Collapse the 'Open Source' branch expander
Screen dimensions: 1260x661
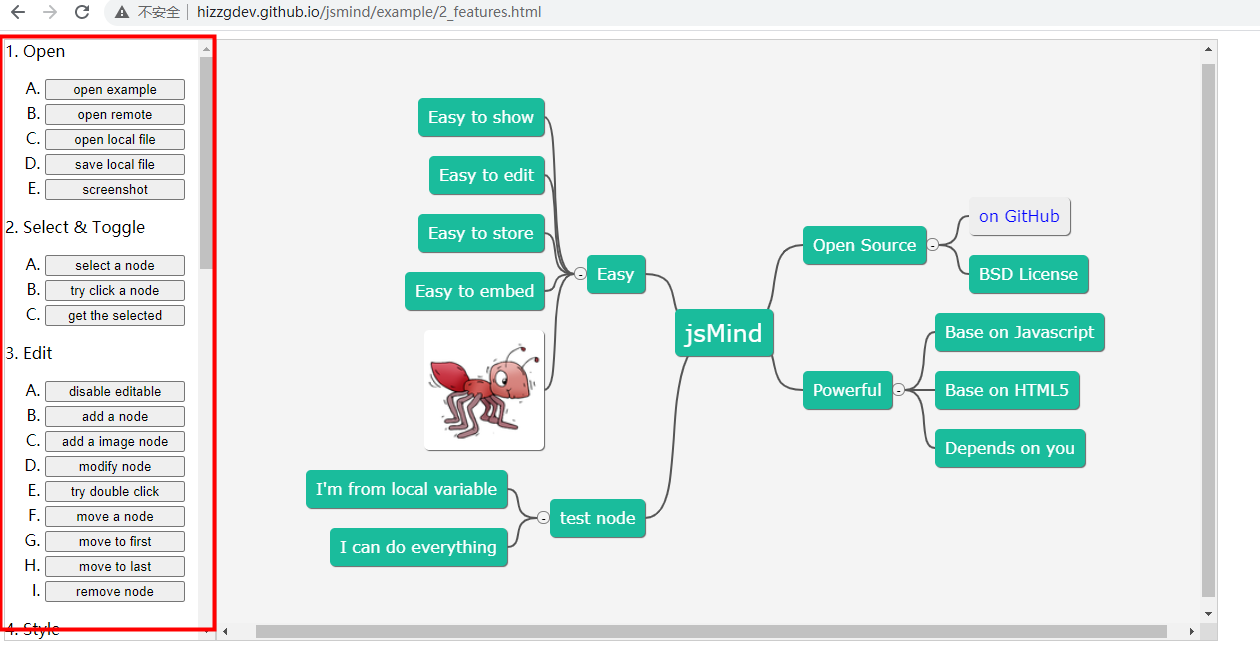(x=932, y=245)
